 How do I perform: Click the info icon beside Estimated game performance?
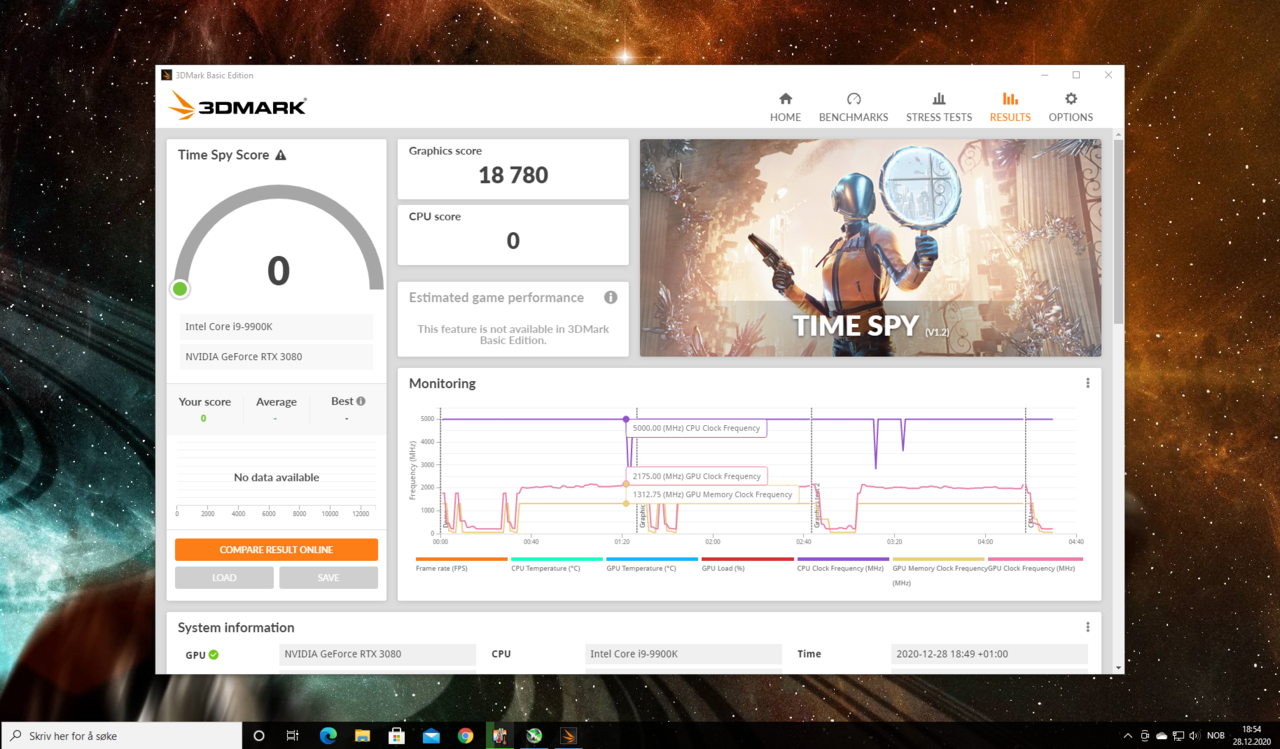[x=610, y=297]
